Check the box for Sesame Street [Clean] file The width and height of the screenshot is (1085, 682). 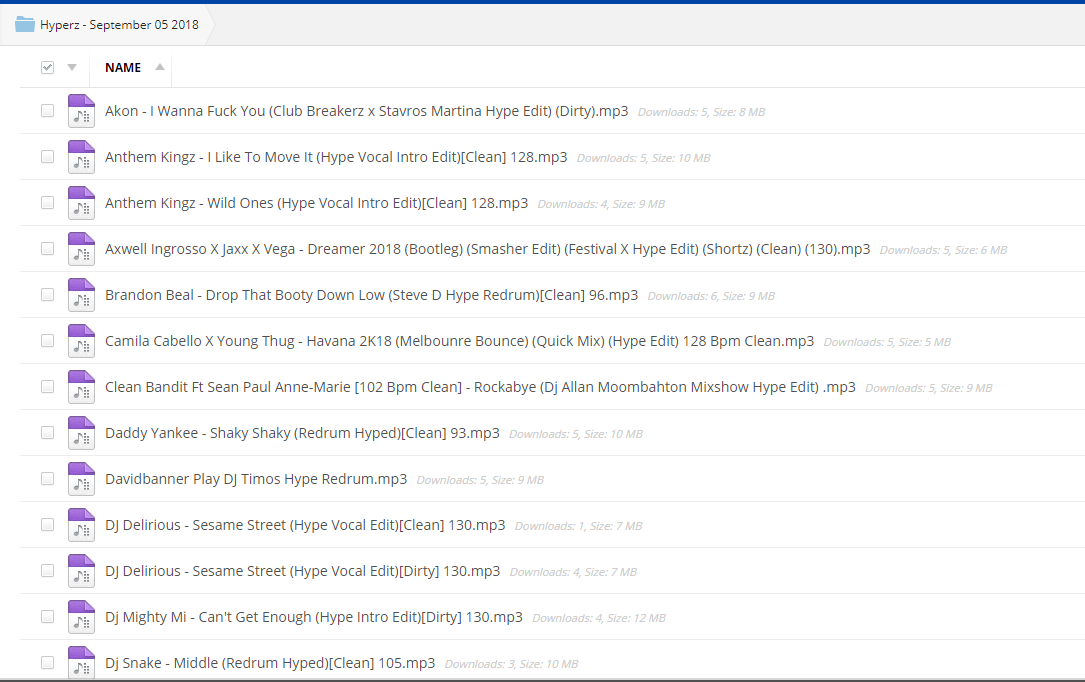tap(47, 524)
